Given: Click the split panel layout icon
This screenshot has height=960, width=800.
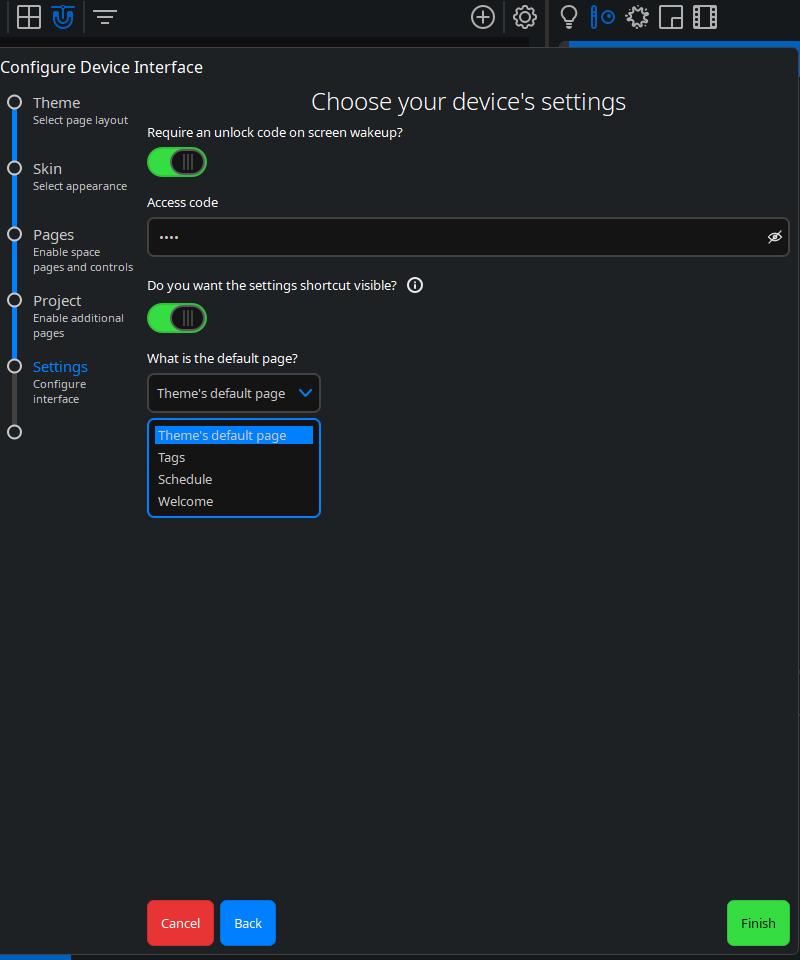Looking at the screenshot, I should coord(671,17).
